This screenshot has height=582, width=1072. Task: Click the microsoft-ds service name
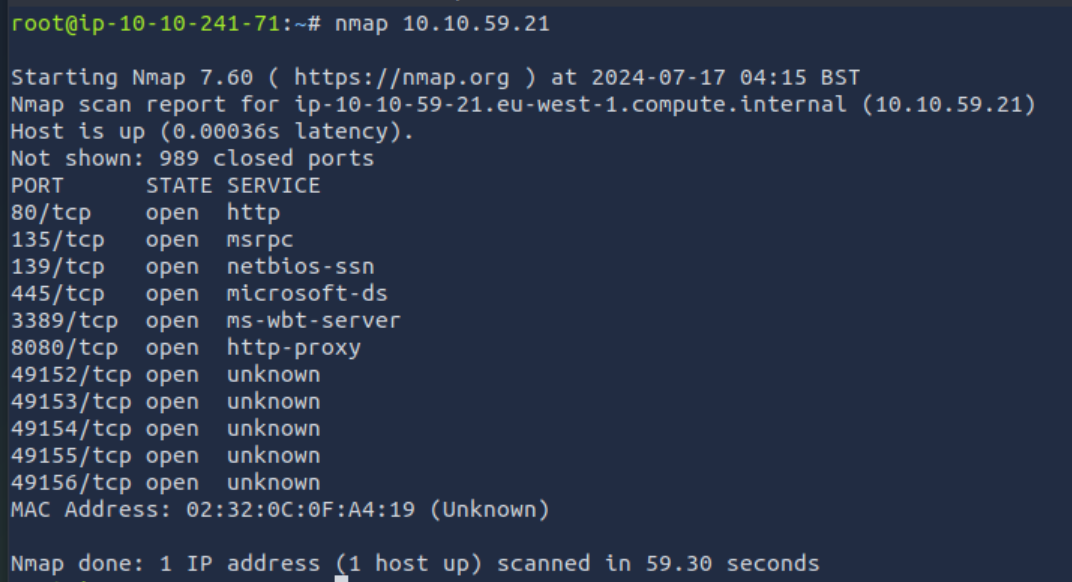tap(307, 294)
